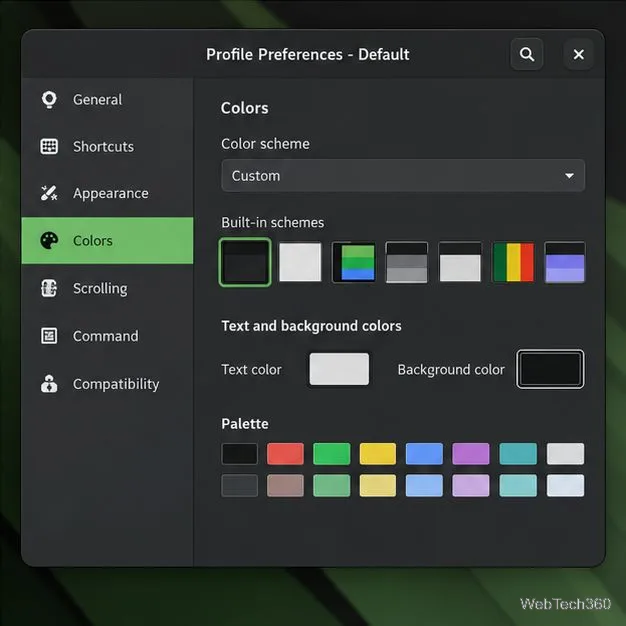Image resolution: width=626 pixels, height=626 pixels.
Task: Click the light cyan palette swatch, bottom row
Action: click(518, 485)
